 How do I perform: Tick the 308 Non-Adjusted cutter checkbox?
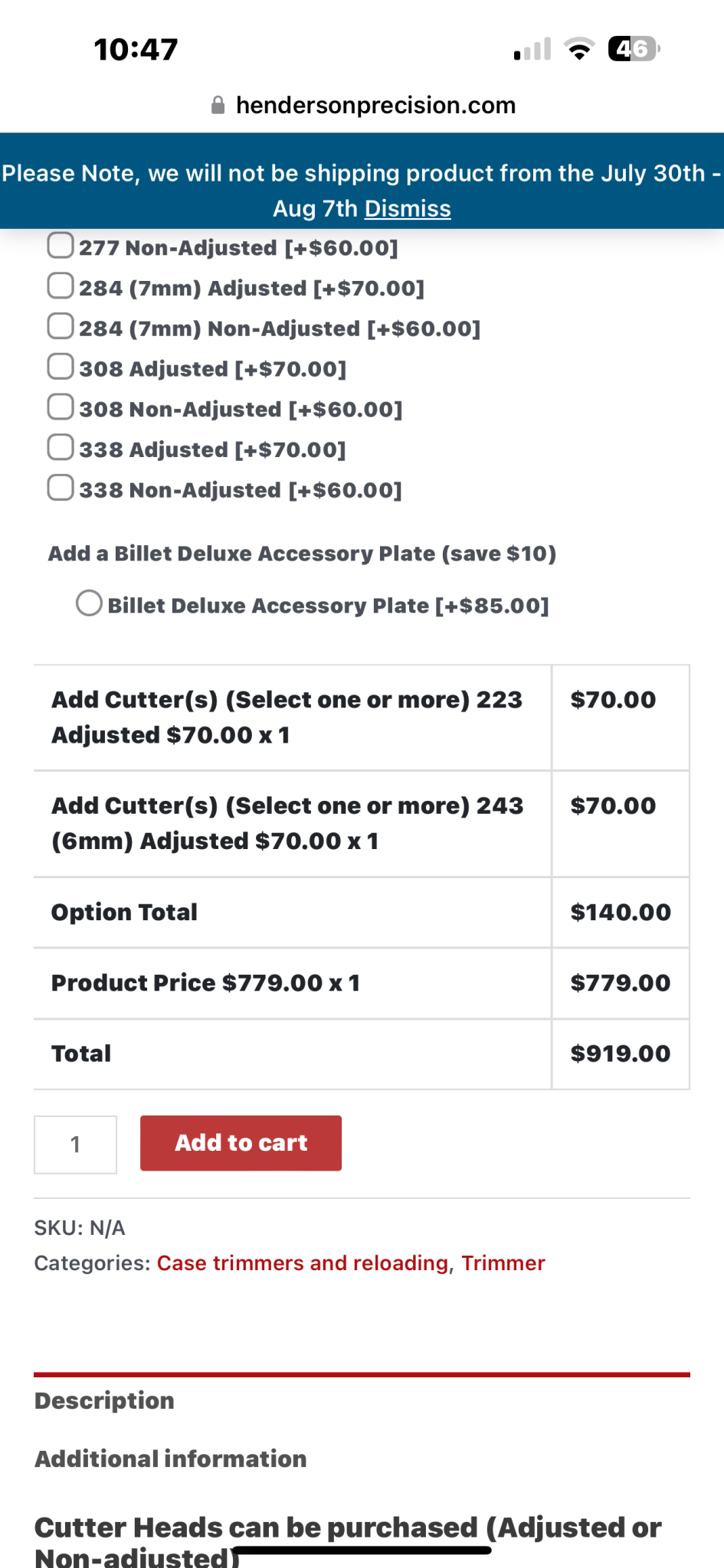61,407
